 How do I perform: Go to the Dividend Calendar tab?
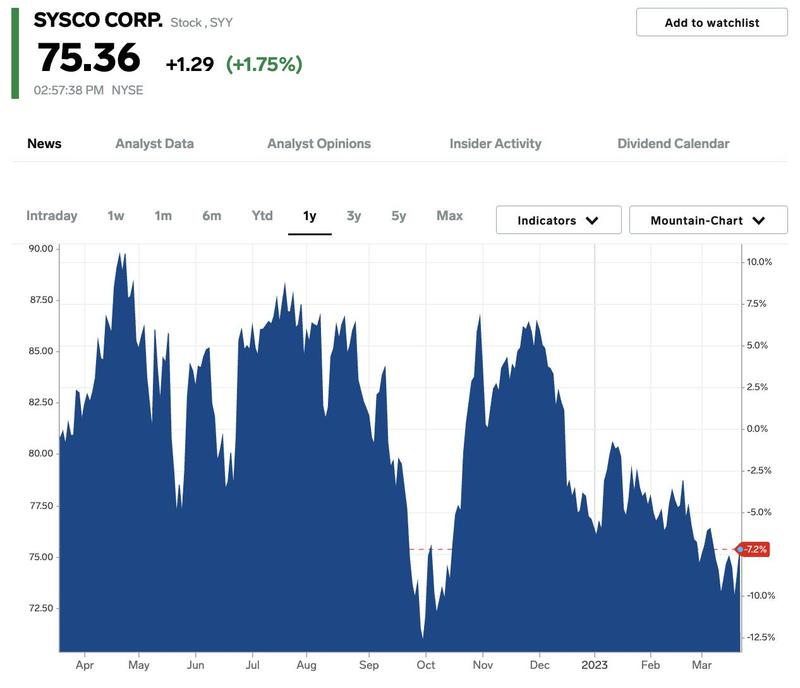click(x=673, y=143)
